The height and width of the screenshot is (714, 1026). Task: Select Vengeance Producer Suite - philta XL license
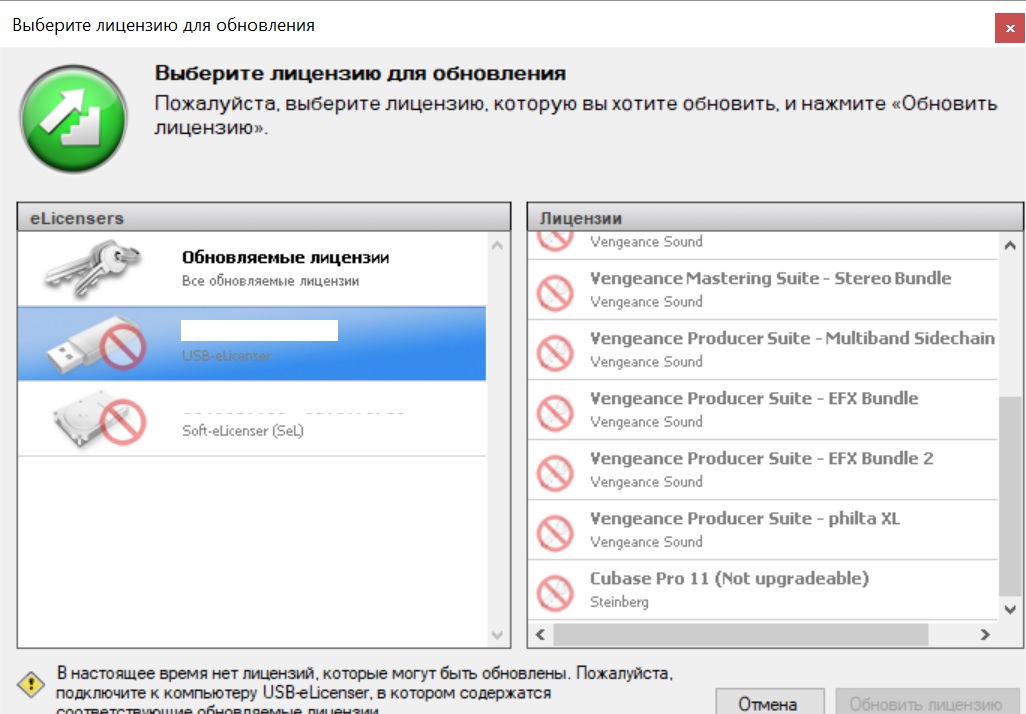763,530
